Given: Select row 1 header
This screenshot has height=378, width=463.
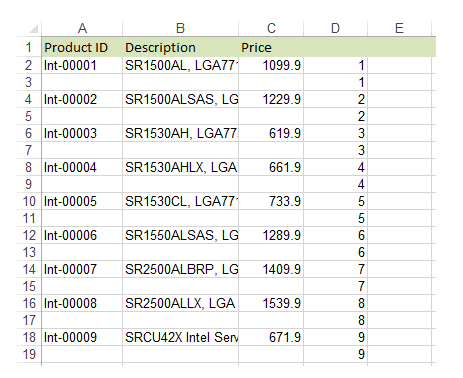Looking at the screenshot, I should (29, 47).
